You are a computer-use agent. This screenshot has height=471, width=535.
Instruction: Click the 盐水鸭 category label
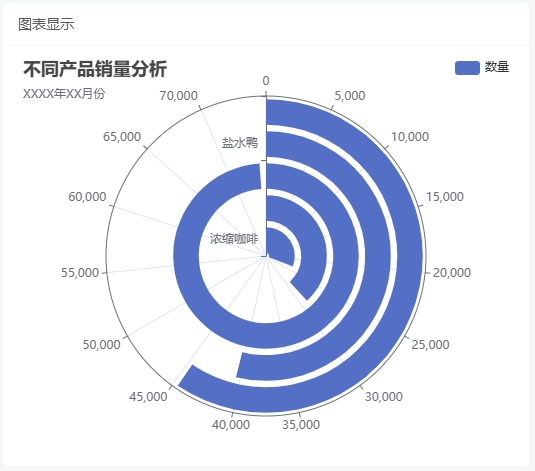click(240, 143)
